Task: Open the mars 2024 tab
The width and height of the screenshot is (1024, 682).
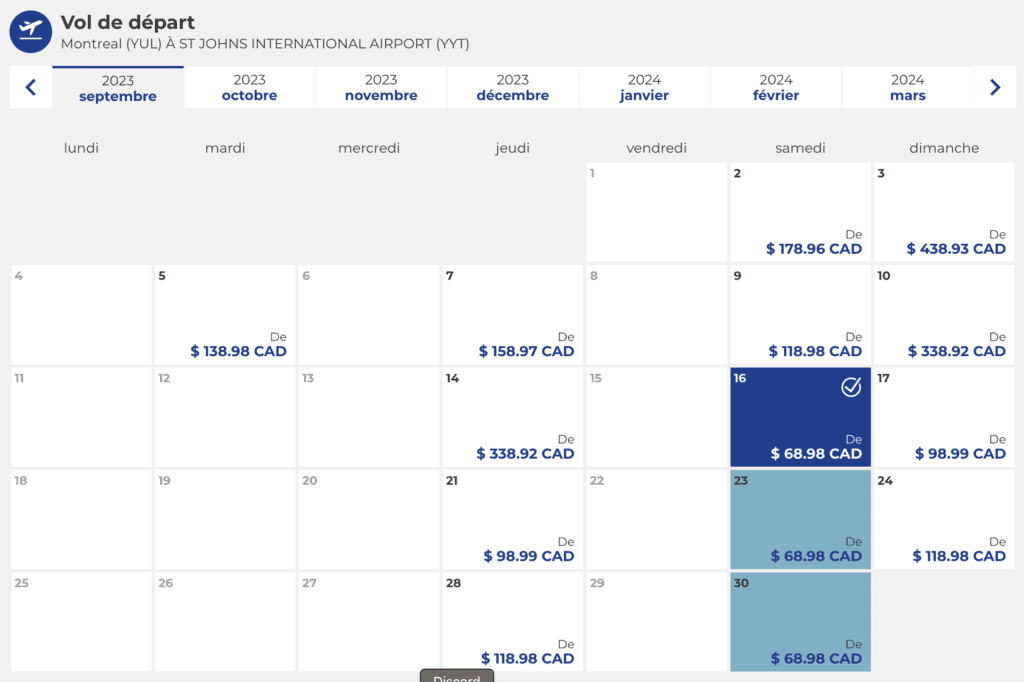Action: point(907,88)
